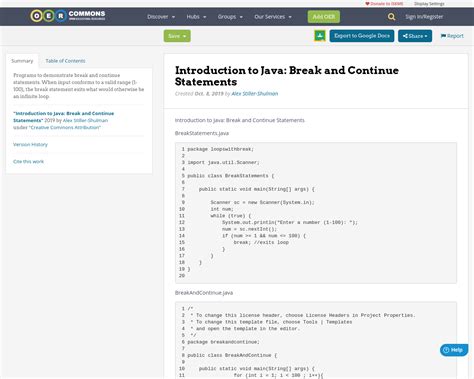This screenshot has width=474, height=379.
Task: Open the Creative Commons Attribution license link
Action: click(x=65, y=127)
